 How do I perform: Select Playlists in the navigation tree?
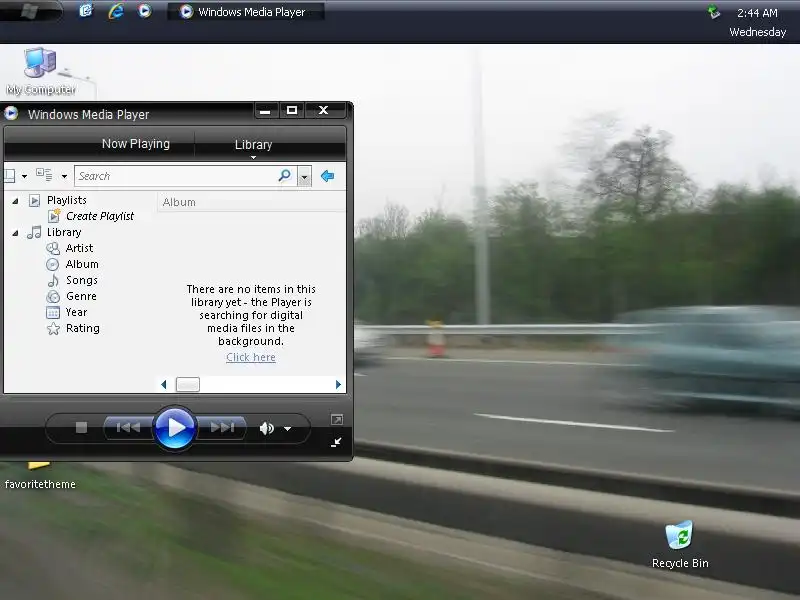[67, 200]
